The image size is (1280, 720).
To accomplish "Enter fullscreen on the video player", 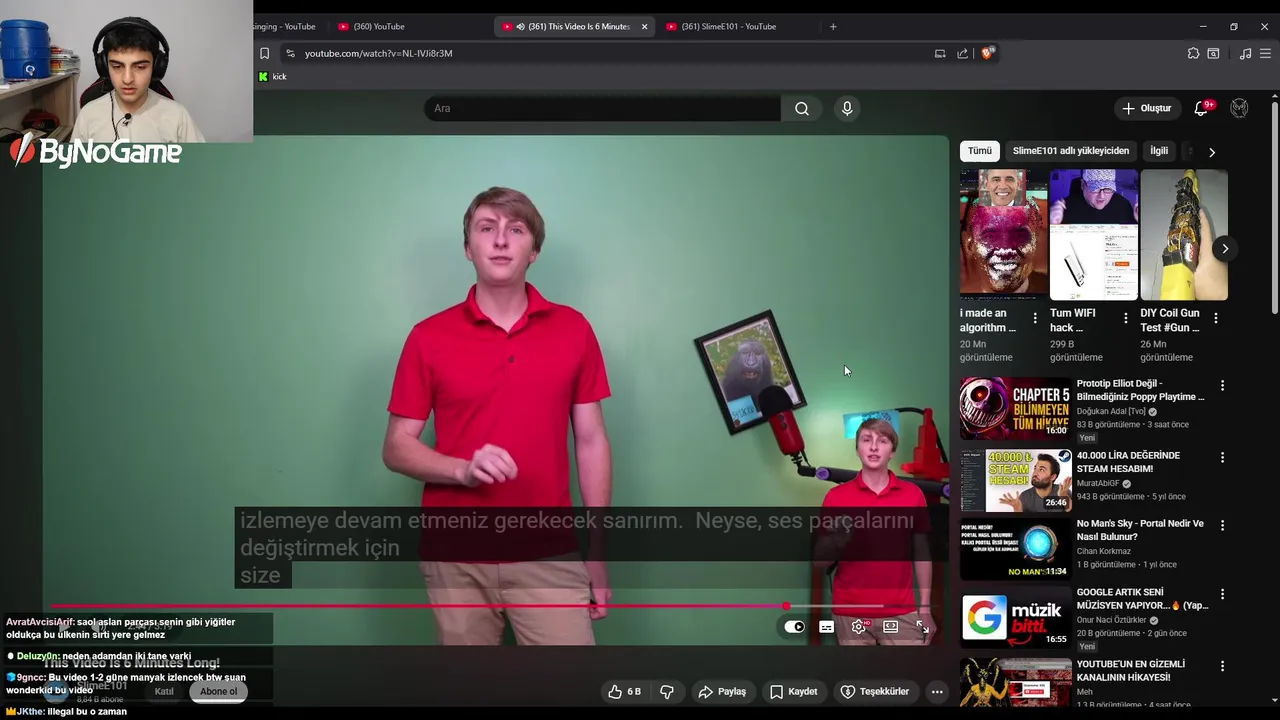I will click(x=922, y=627).
